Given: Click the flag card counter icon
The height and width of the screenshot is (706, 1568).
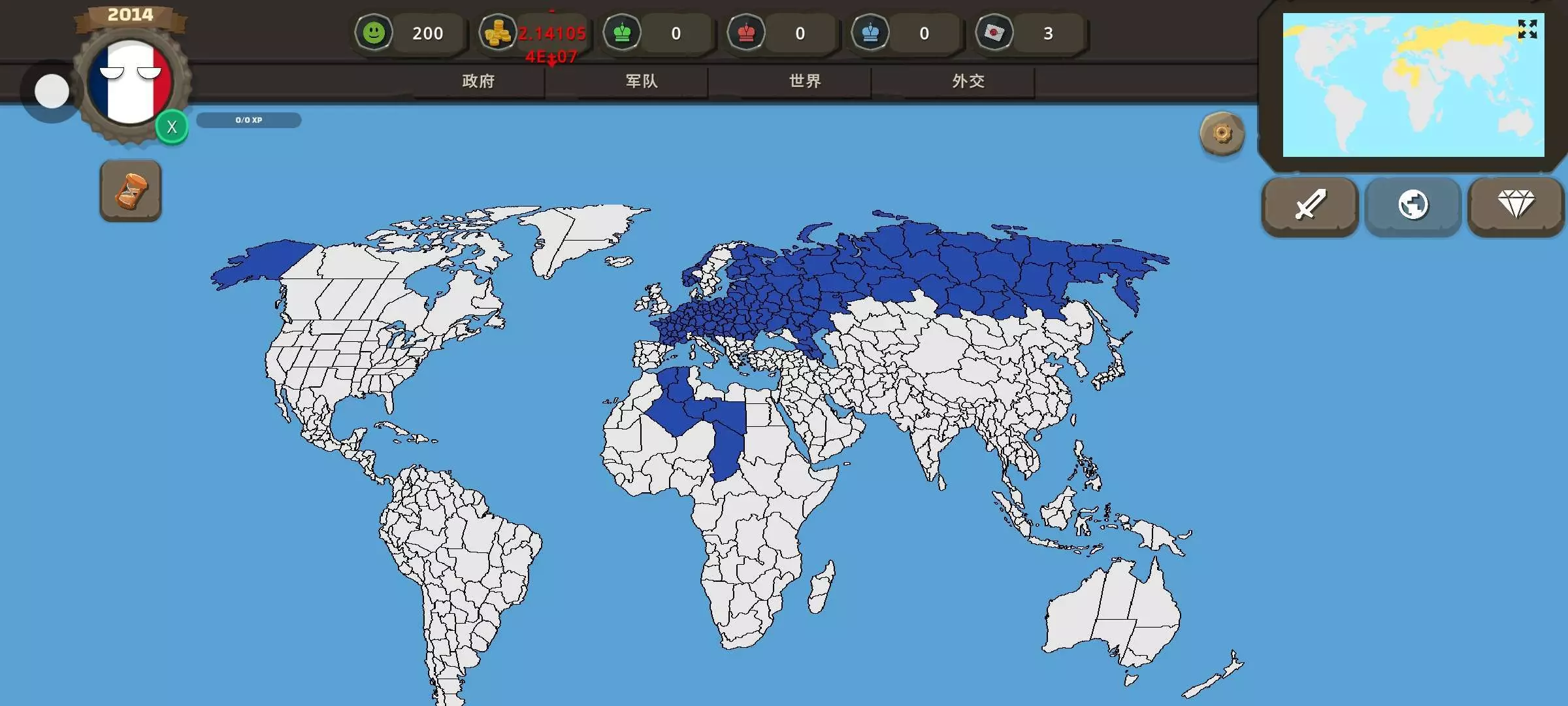Looking at the screenshot, I should click(x=994, y=33).
